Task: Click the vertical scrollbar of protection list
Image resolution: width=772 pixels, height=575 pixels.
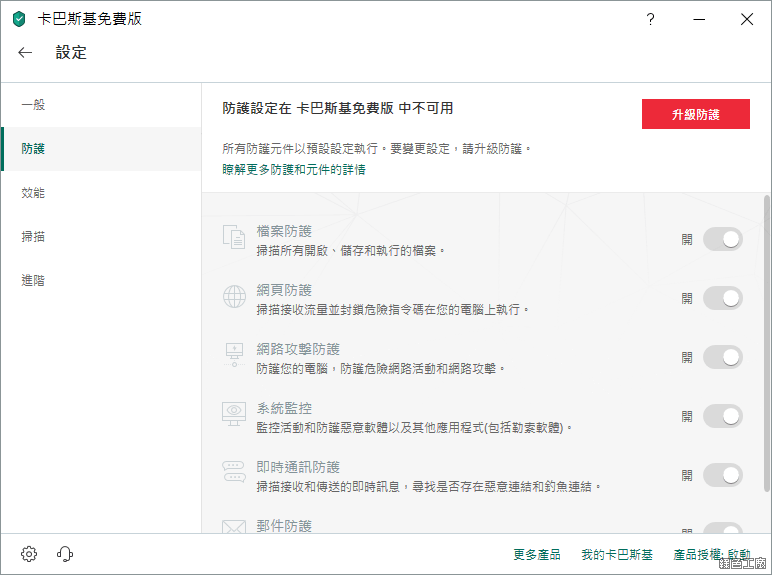Action: (767, 343)
